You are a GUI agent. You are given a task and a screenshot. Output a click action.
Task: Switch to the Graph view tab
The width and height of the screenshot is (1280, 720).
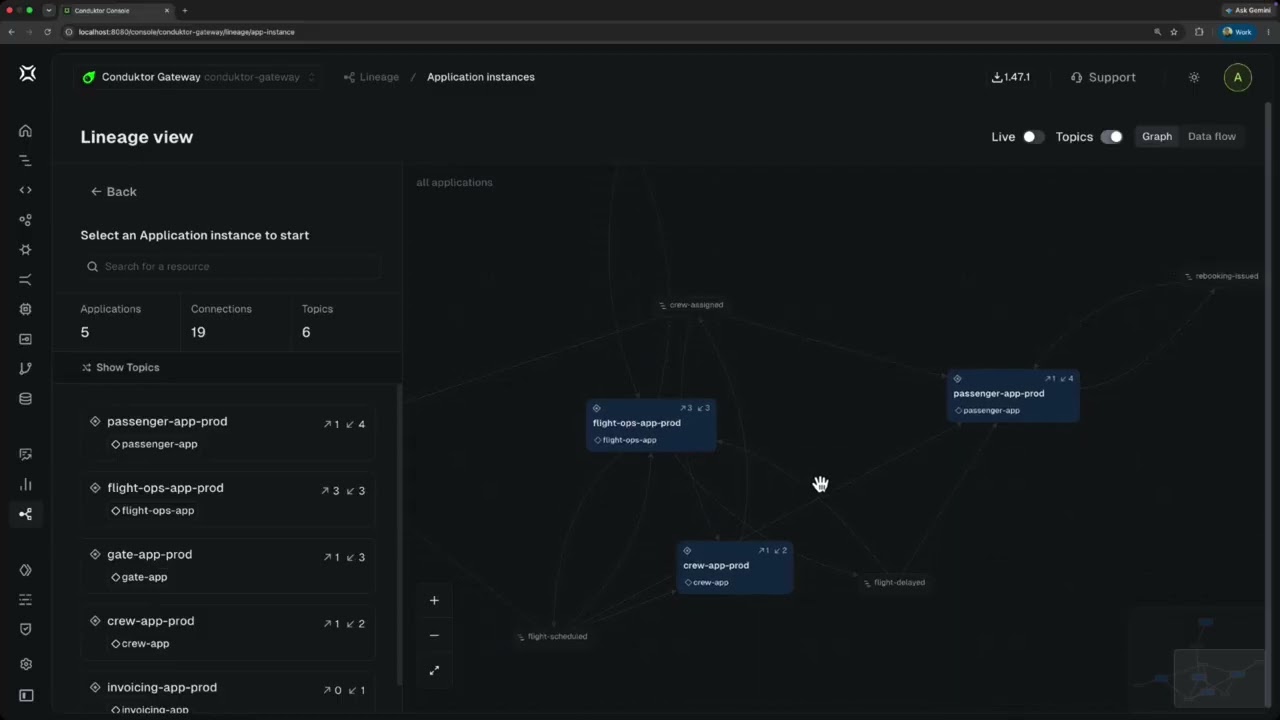(1157, 137)
